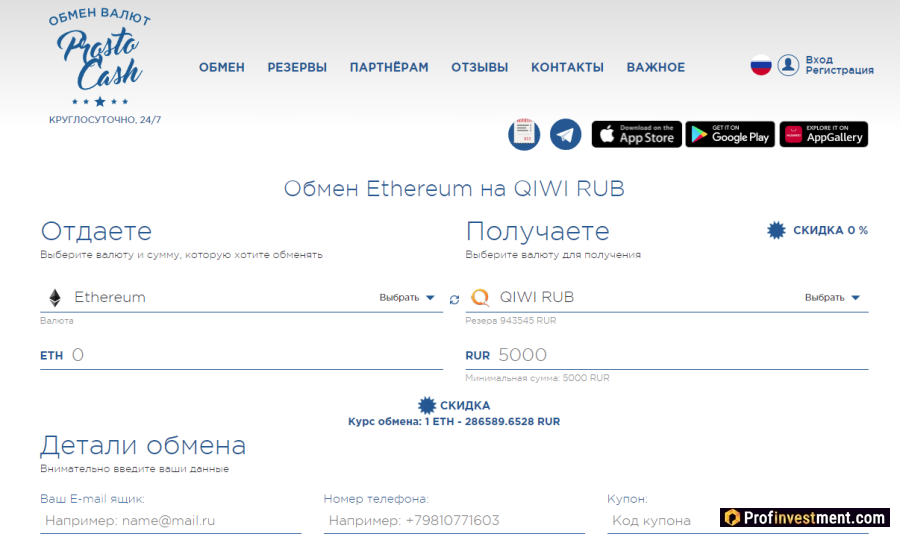This screenshot has width=900, height=537.
Task: Click the Ethereum diamond currency icon
Action: [x=55, y=297]
